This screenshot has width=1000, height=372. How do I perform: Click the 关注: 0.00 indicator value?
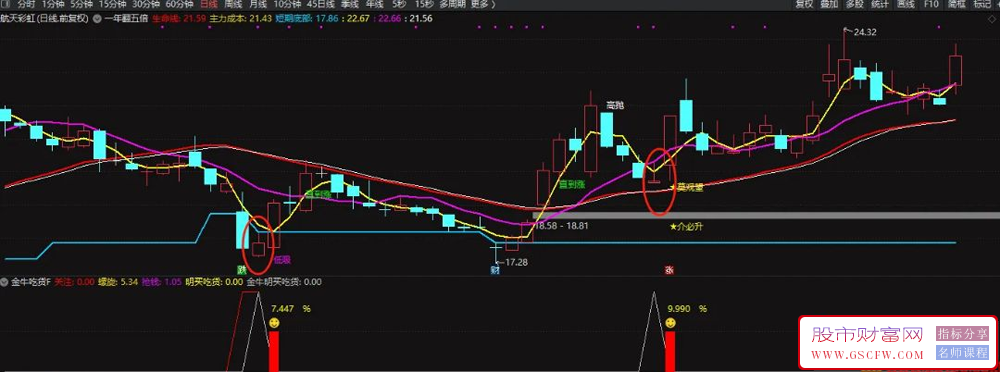(74, 281)
